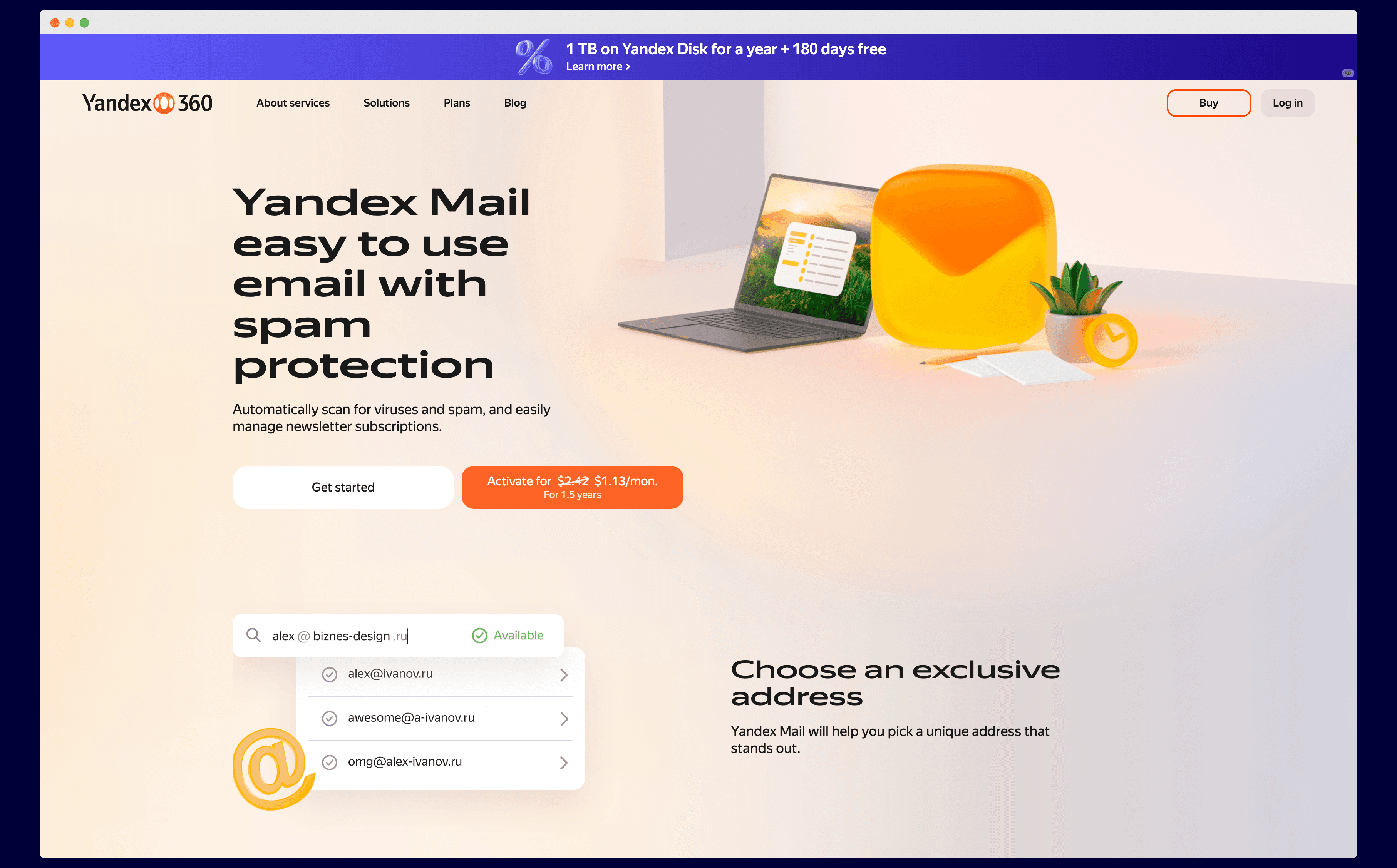This screenshot has width=1397, height=868.
Task: Click the Yandex 360 logo icon
Action: 163,102
